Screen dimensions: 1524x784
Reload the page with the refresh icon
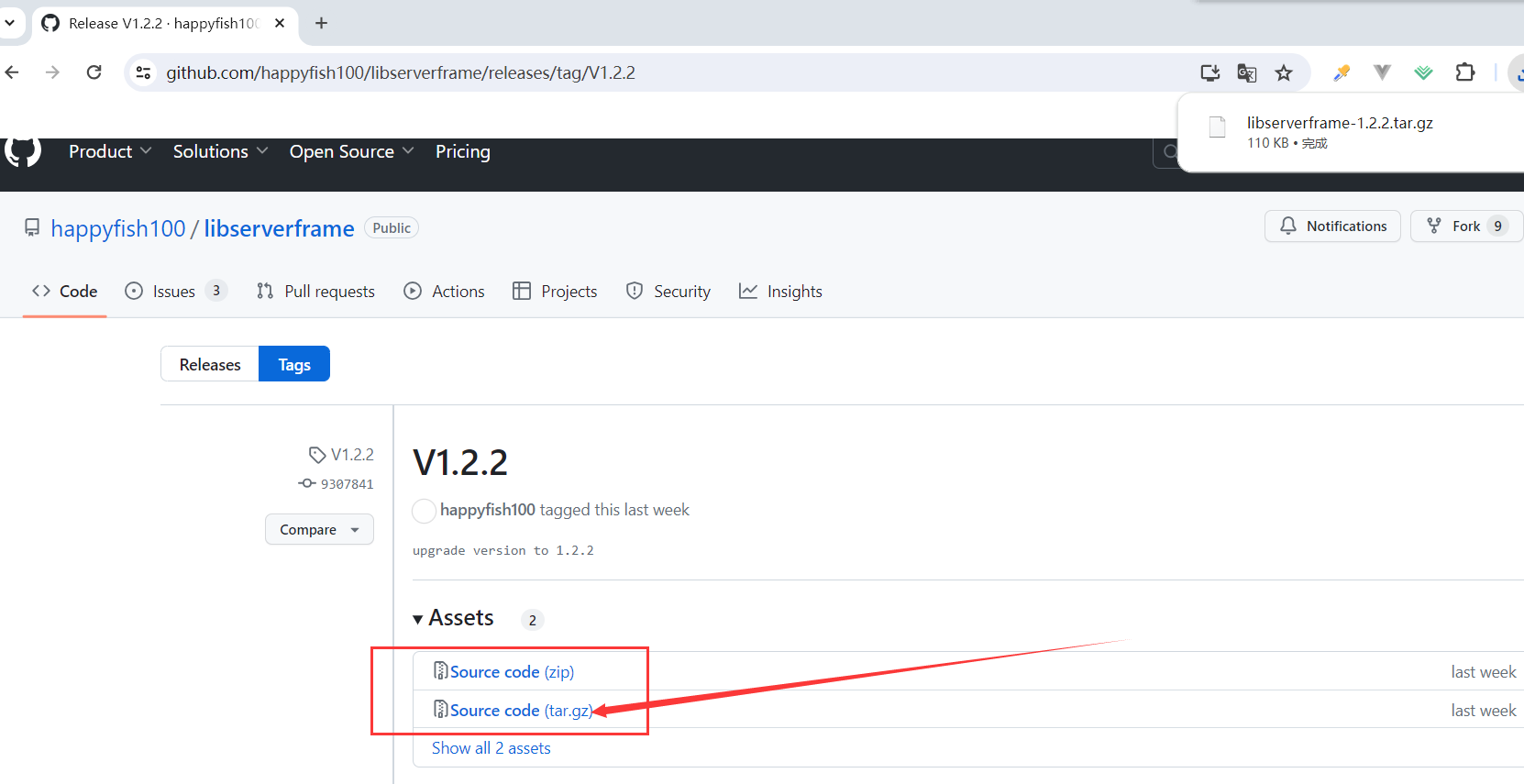pos(94,72)
